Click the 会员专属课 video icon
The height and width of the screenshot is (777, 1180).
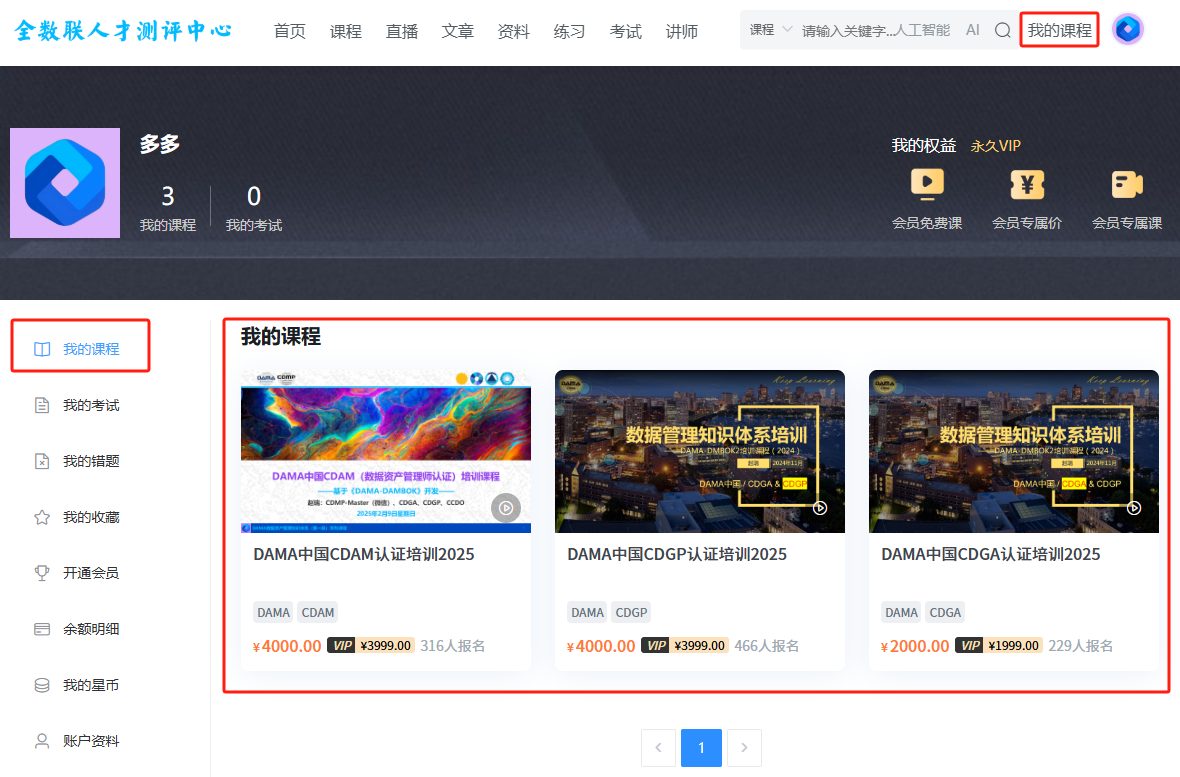1127,185
